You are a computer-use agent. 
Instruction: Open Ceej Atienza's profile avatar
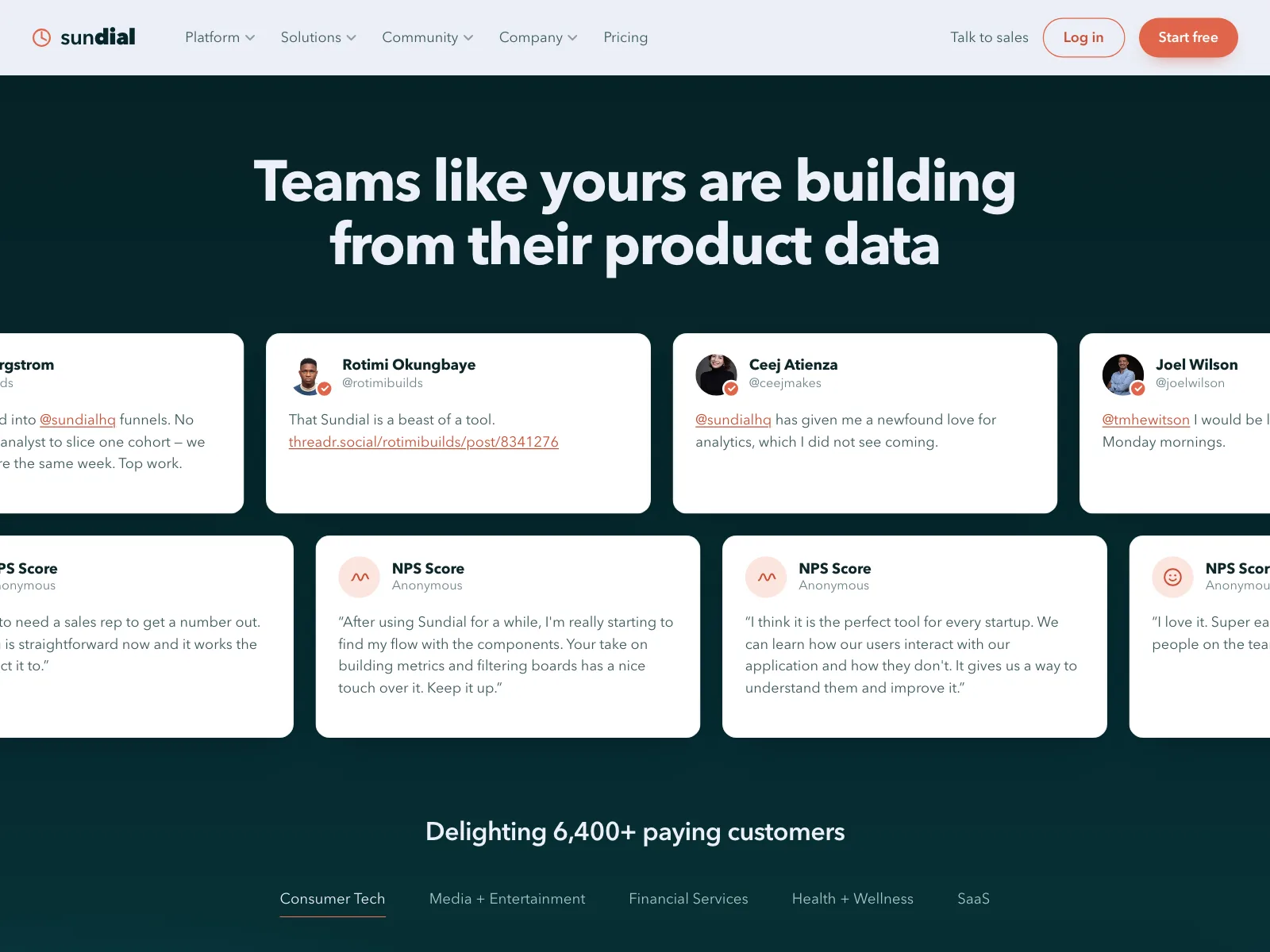(x=717, y=374)
